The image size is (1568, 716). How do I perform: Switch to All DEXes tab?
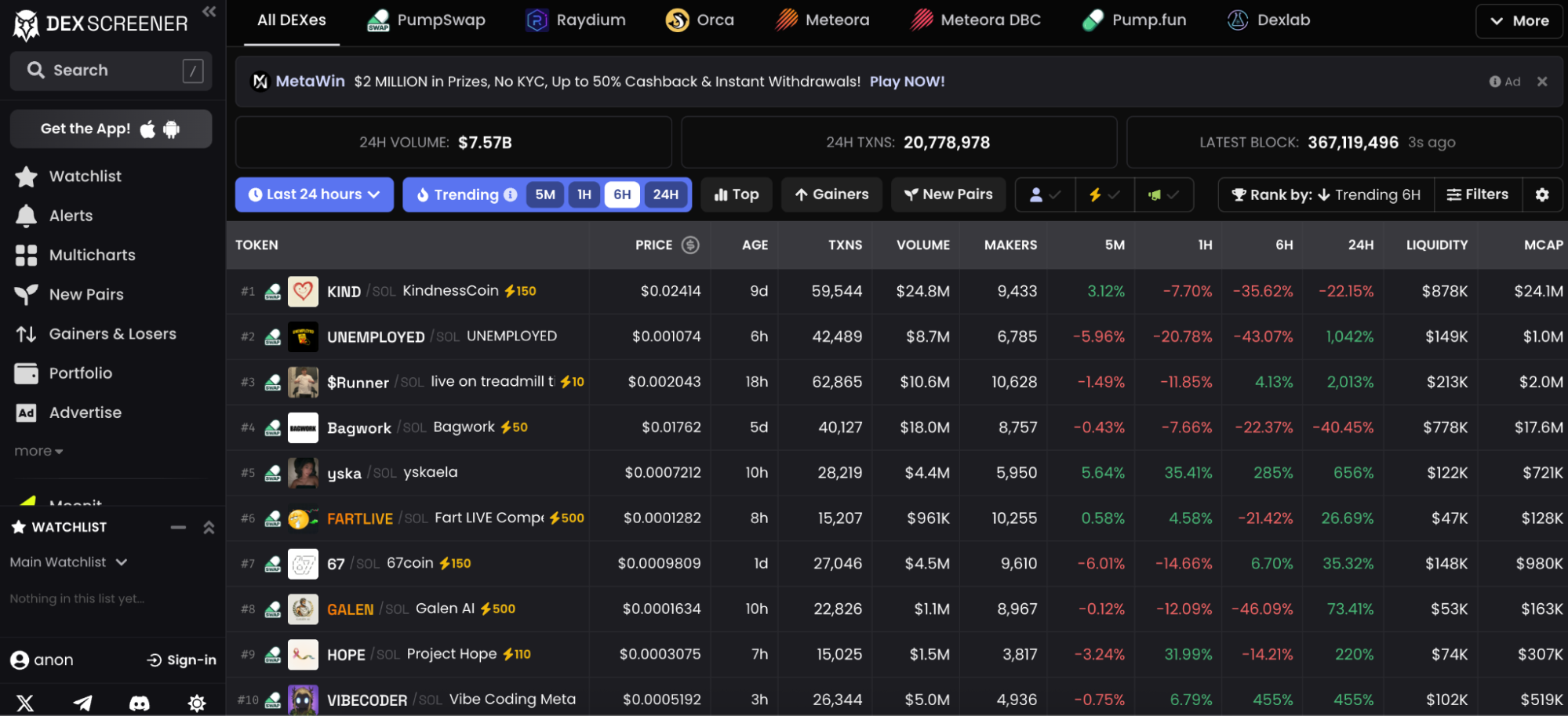coord(292,20)
